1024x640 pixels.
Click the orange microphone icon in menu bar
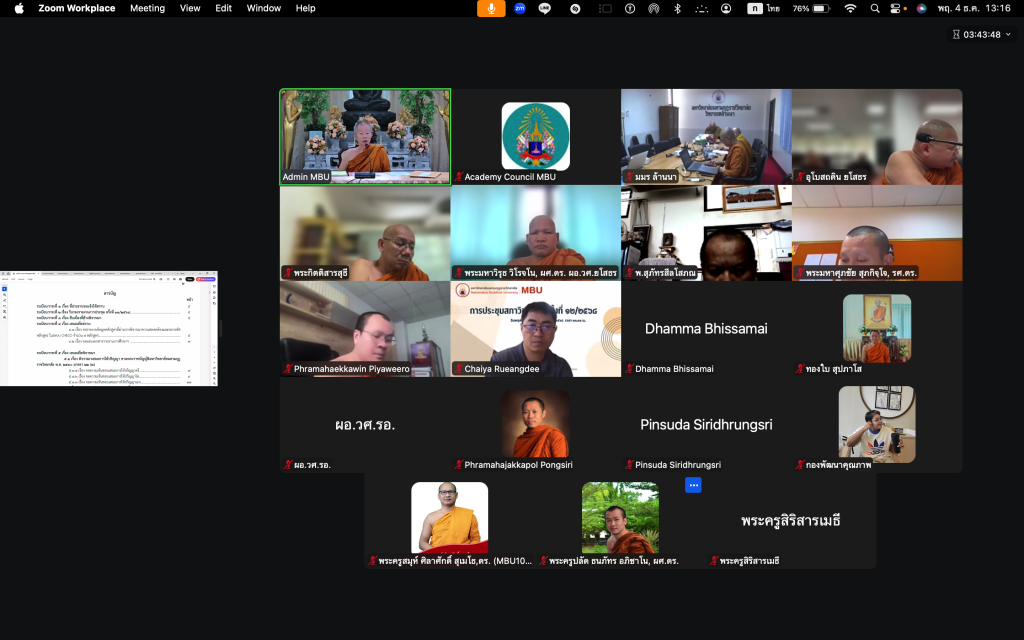coord(491,8)
